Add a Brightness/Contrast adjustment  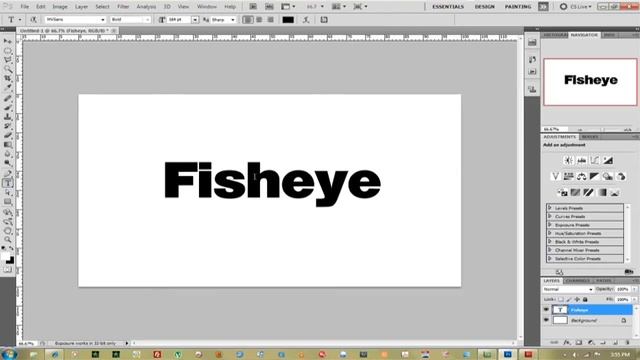pyautogui.click(x=568, y=160)
